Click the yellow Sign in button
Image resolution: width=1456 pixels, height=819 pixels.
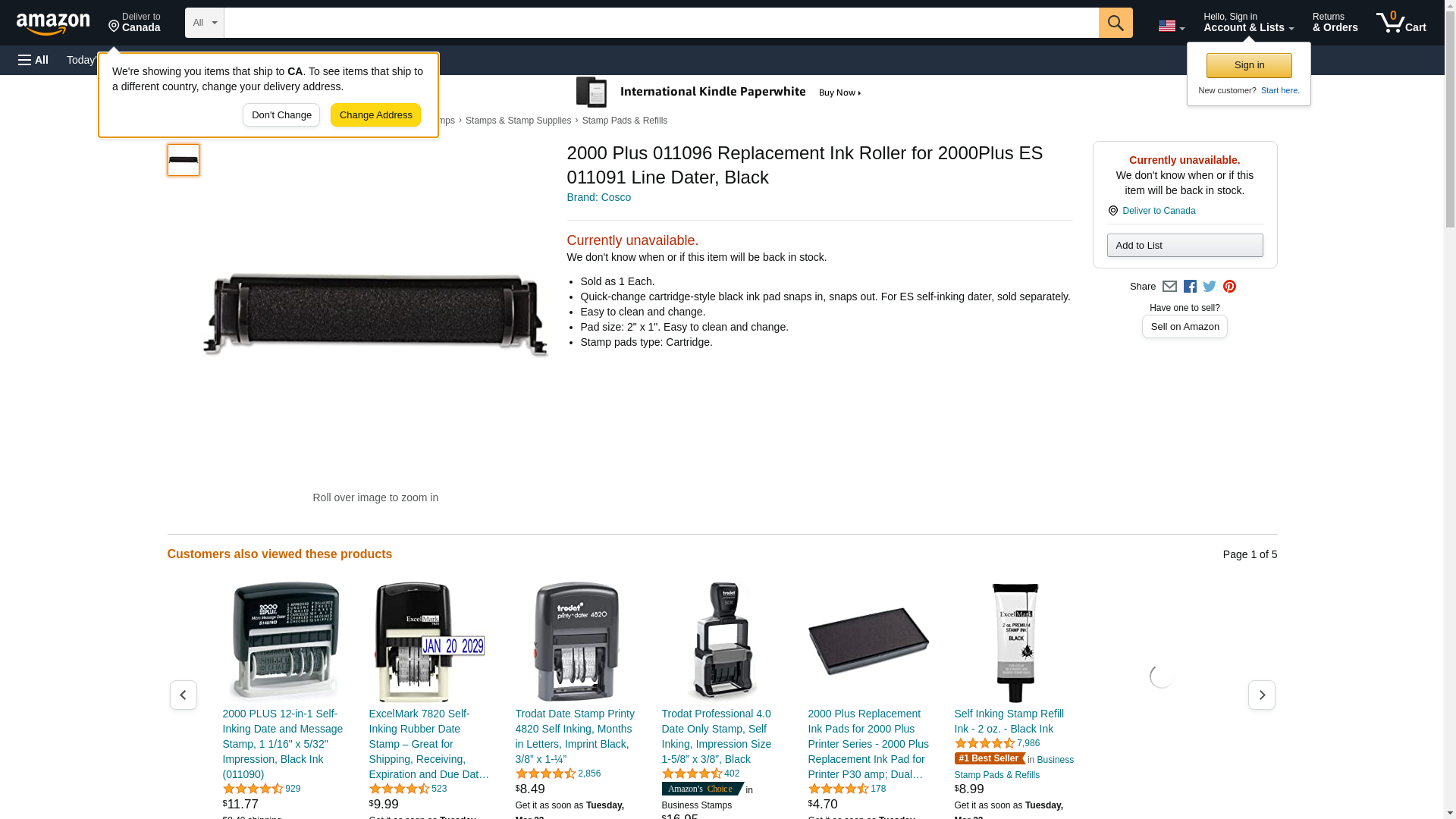[x=1249, y=65]
